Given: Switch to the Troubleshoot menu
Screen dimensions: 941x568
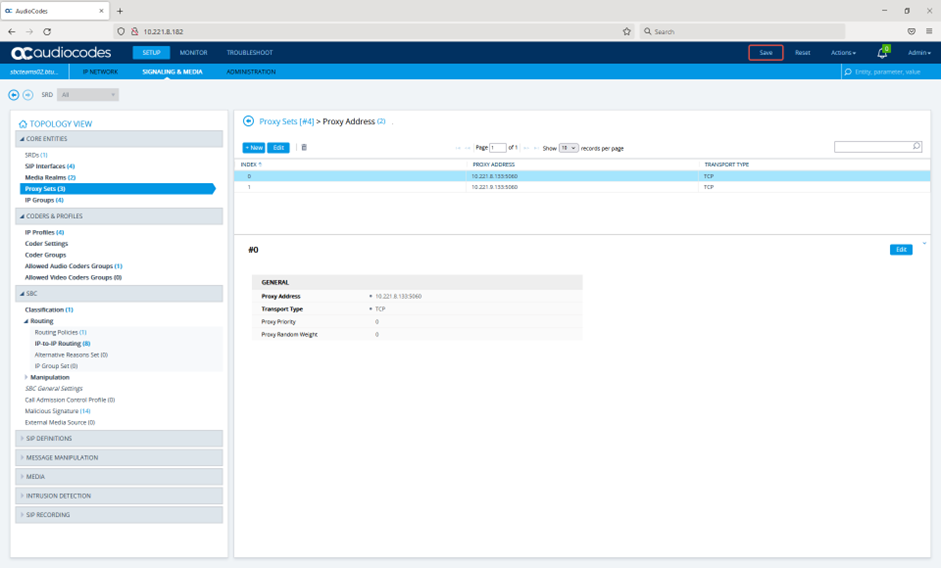Looking at the screenshot, I should tap(250, 53).
